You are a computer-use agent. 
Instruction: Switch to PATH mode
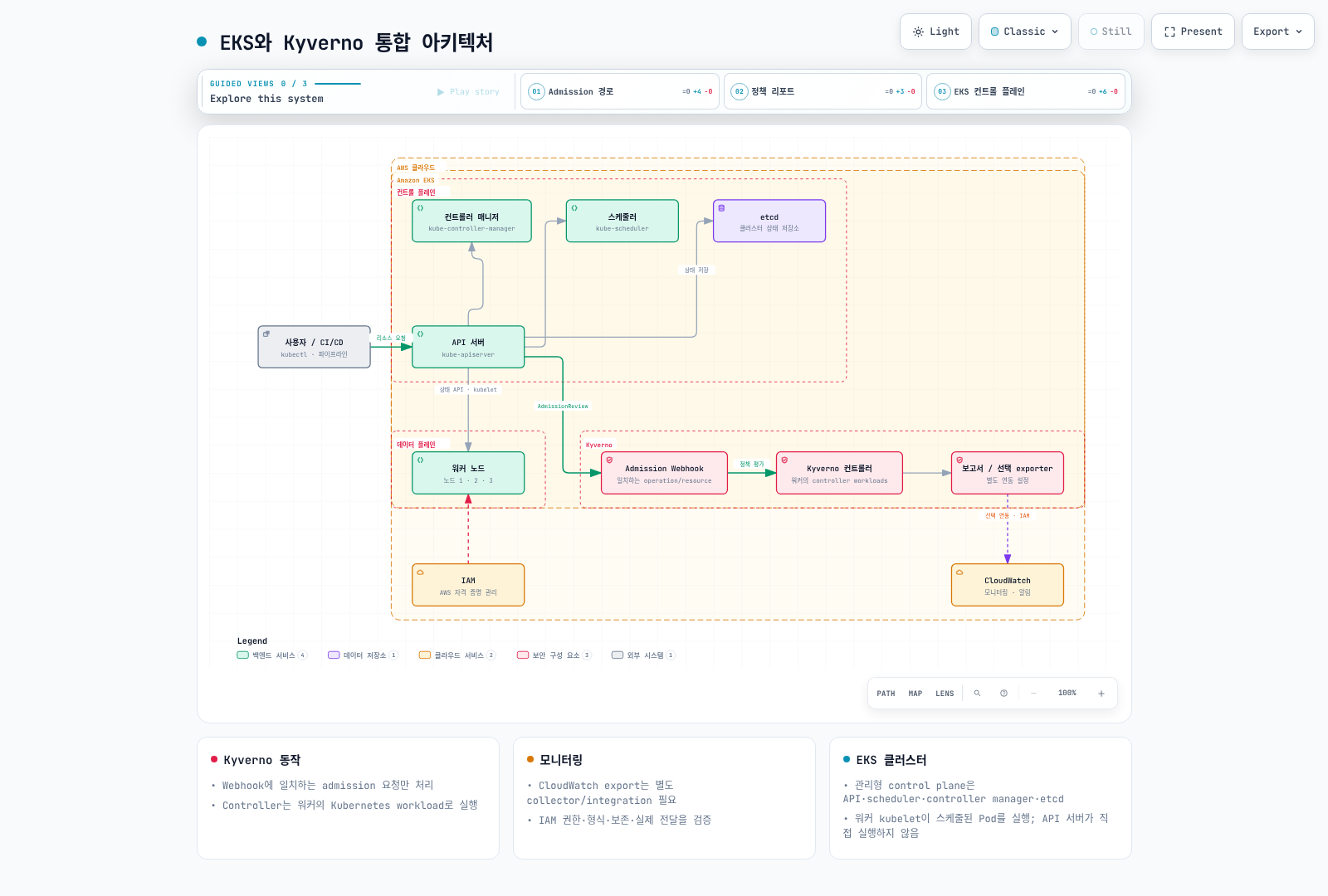point(886,694)
